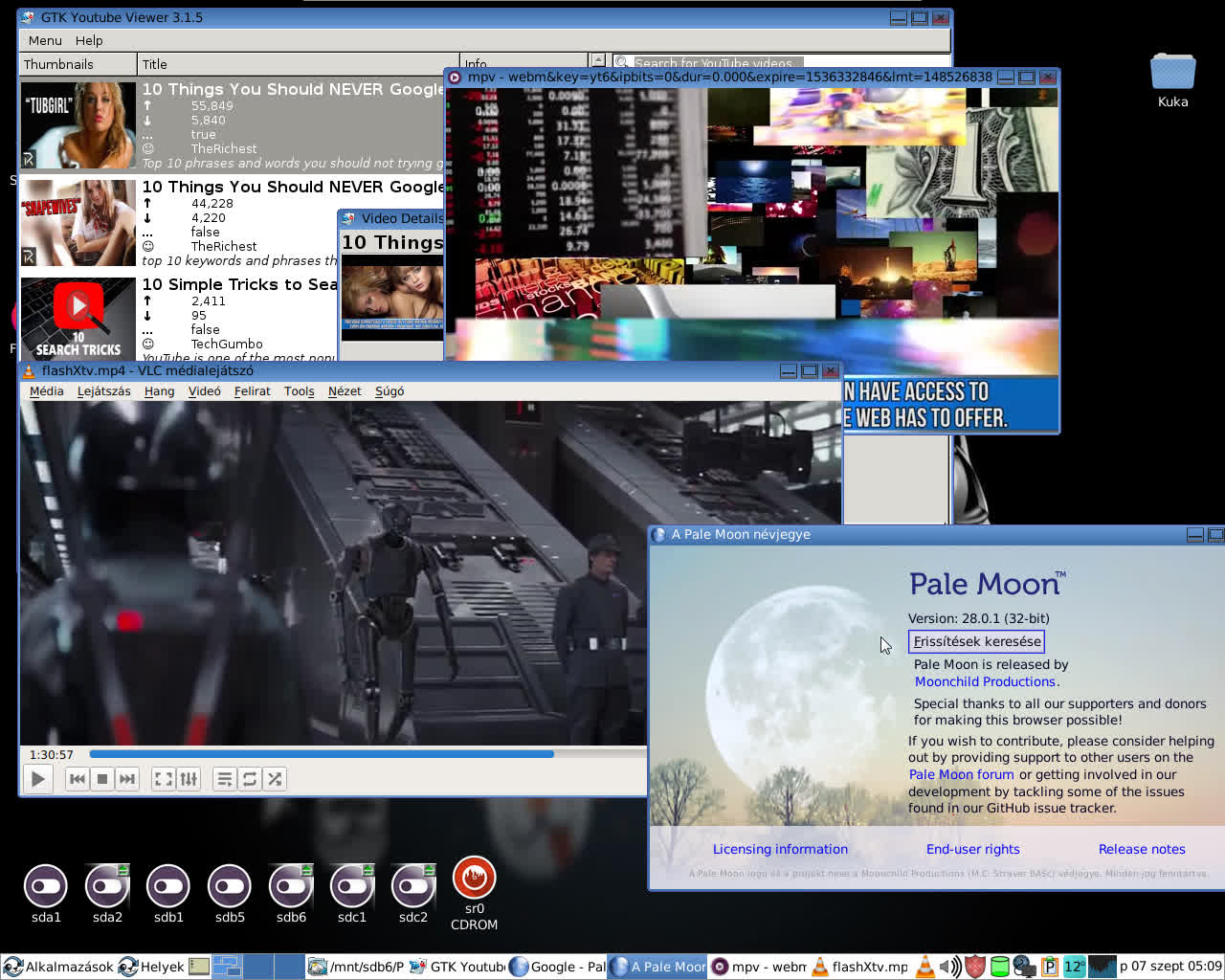This screenshot has width=1225, height=980.
Task: Stop playback in VLC
Action: pyautogui.click(x=102, y=779)
